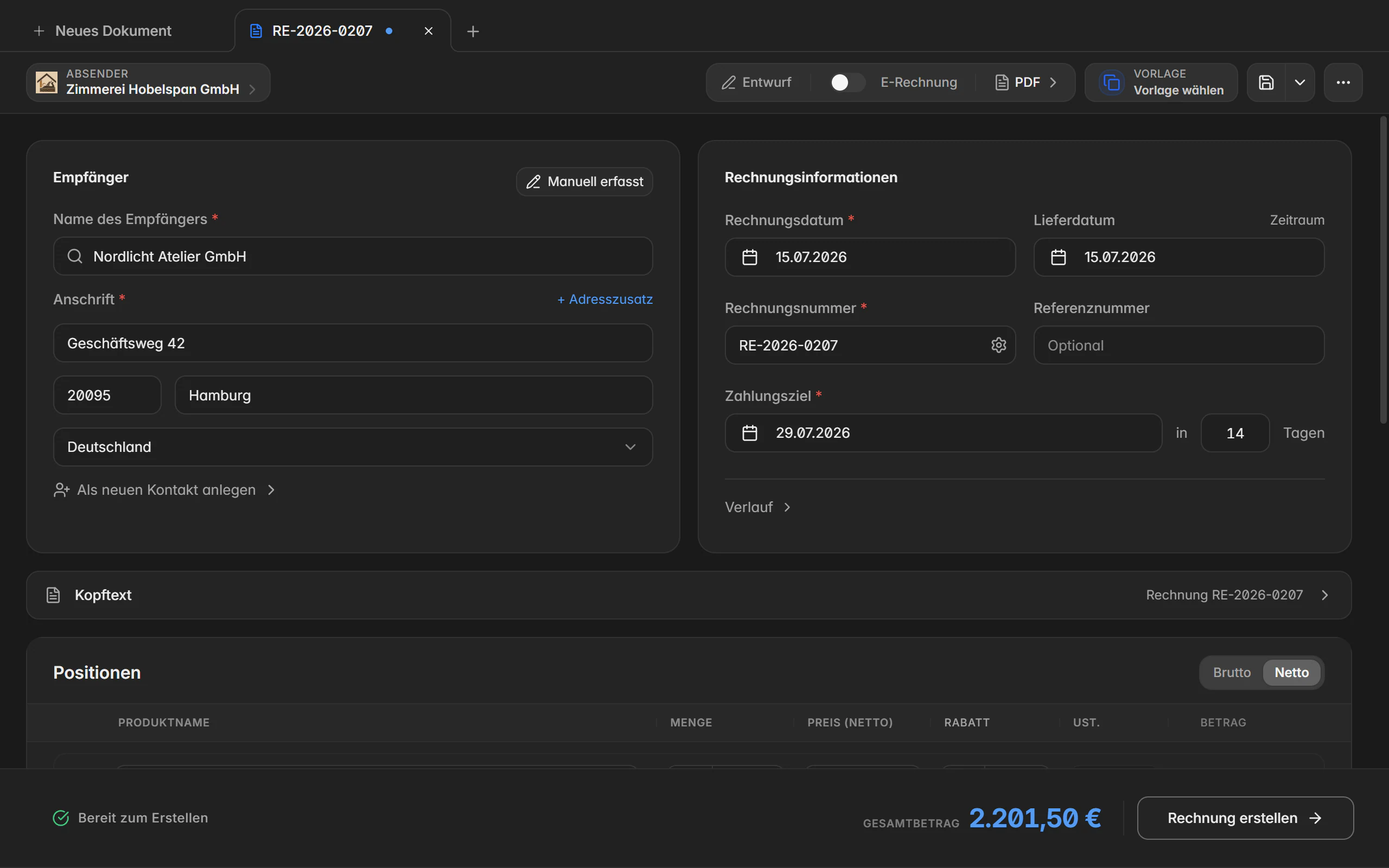Click the 14 days payment term field
The image size is (1389, 868).
coord(1235,433)
